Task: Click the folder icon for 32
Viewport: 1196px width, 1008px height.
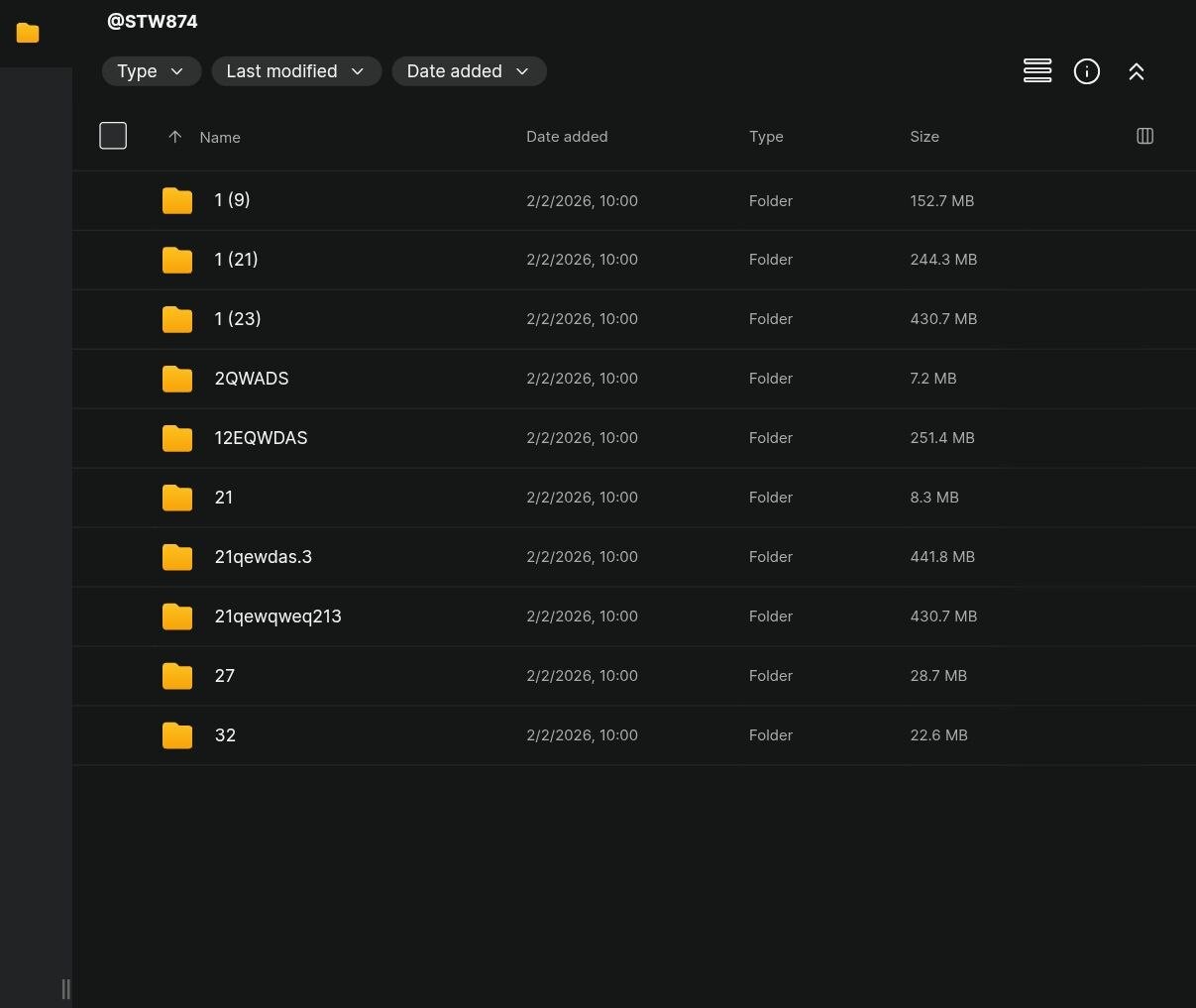Action: coord(177,735)
